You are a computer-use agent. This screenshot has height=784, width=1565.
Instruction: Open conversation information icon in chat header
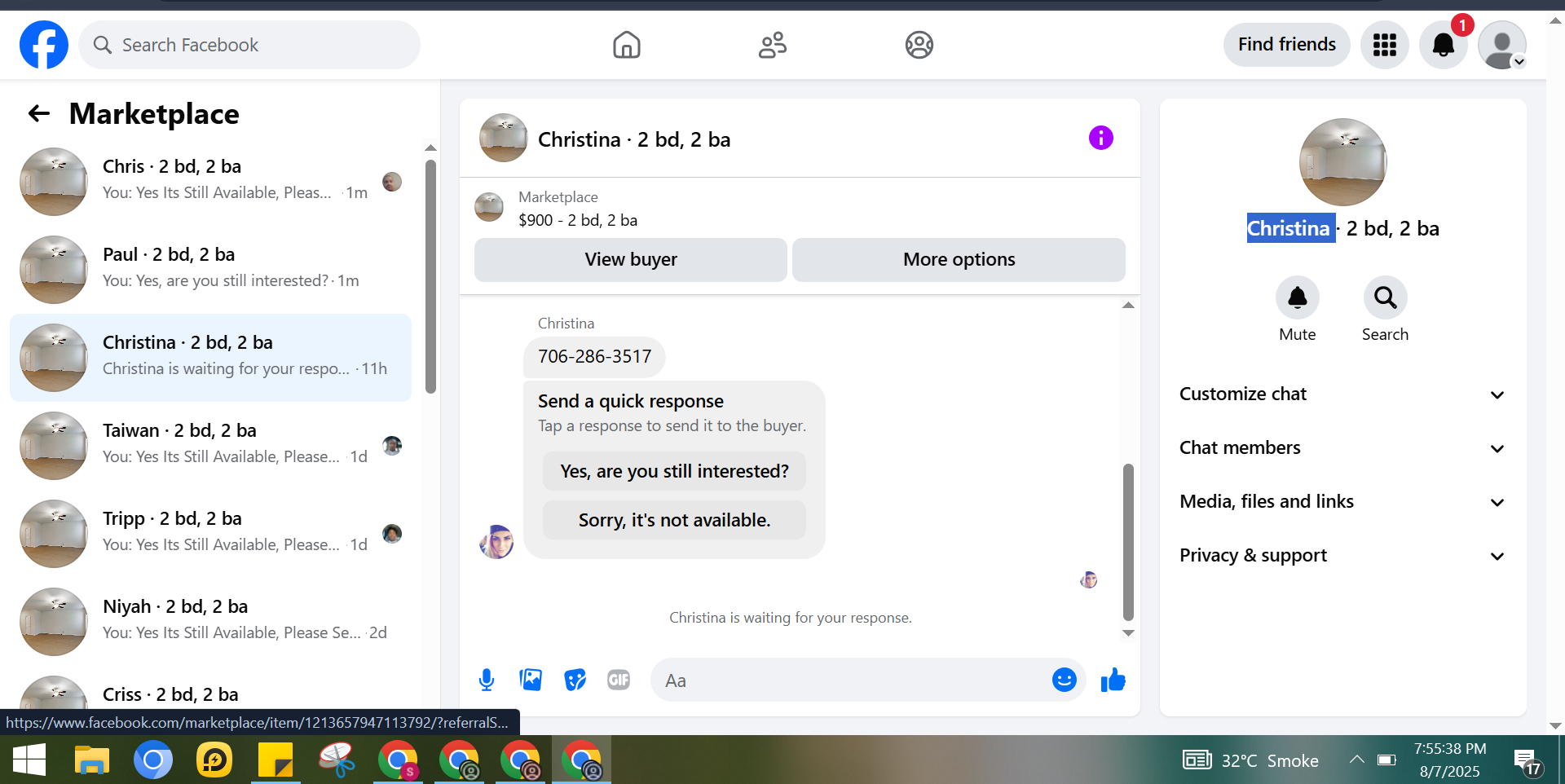coord(1101,138)
